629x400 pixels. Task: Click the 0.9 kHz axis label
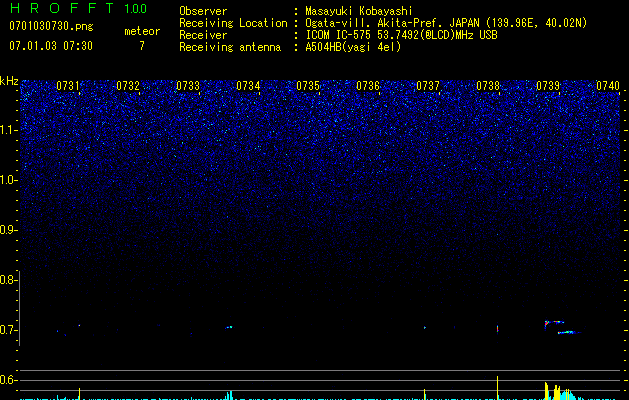click(x=9, y=230)
